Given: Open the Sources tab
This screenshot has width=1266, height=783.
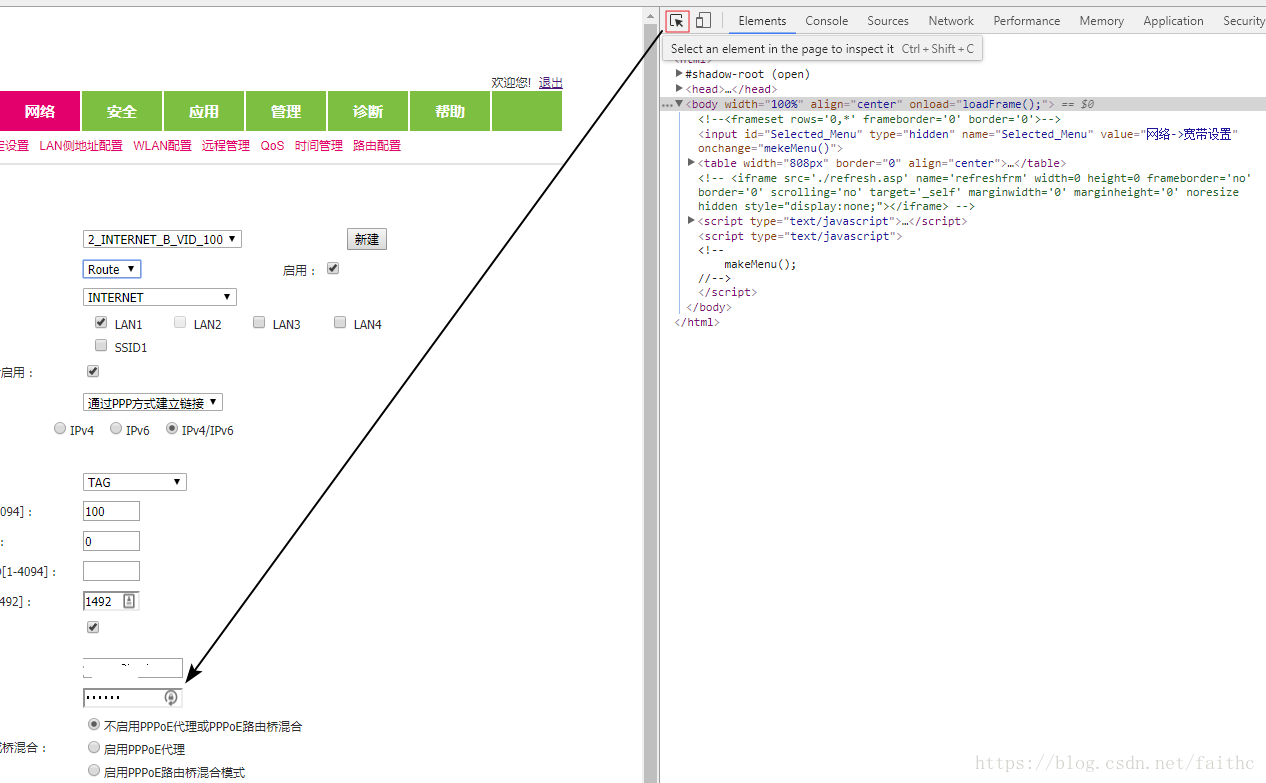Looking at the screenshot, I should pos(888,20).
